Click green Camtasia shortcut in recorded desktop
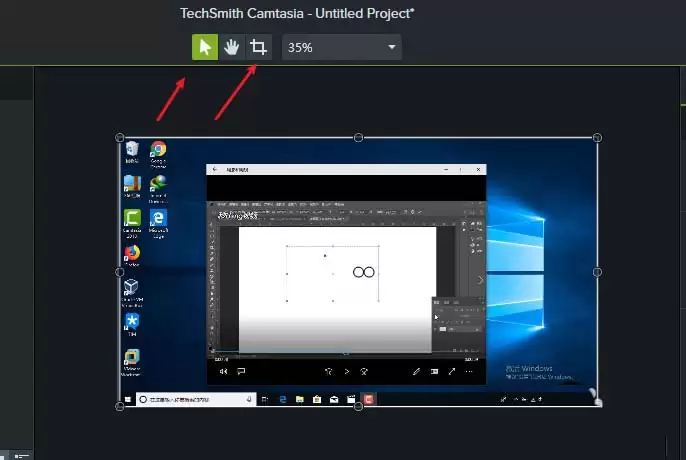The image size is (686, 460). point(132,224)
